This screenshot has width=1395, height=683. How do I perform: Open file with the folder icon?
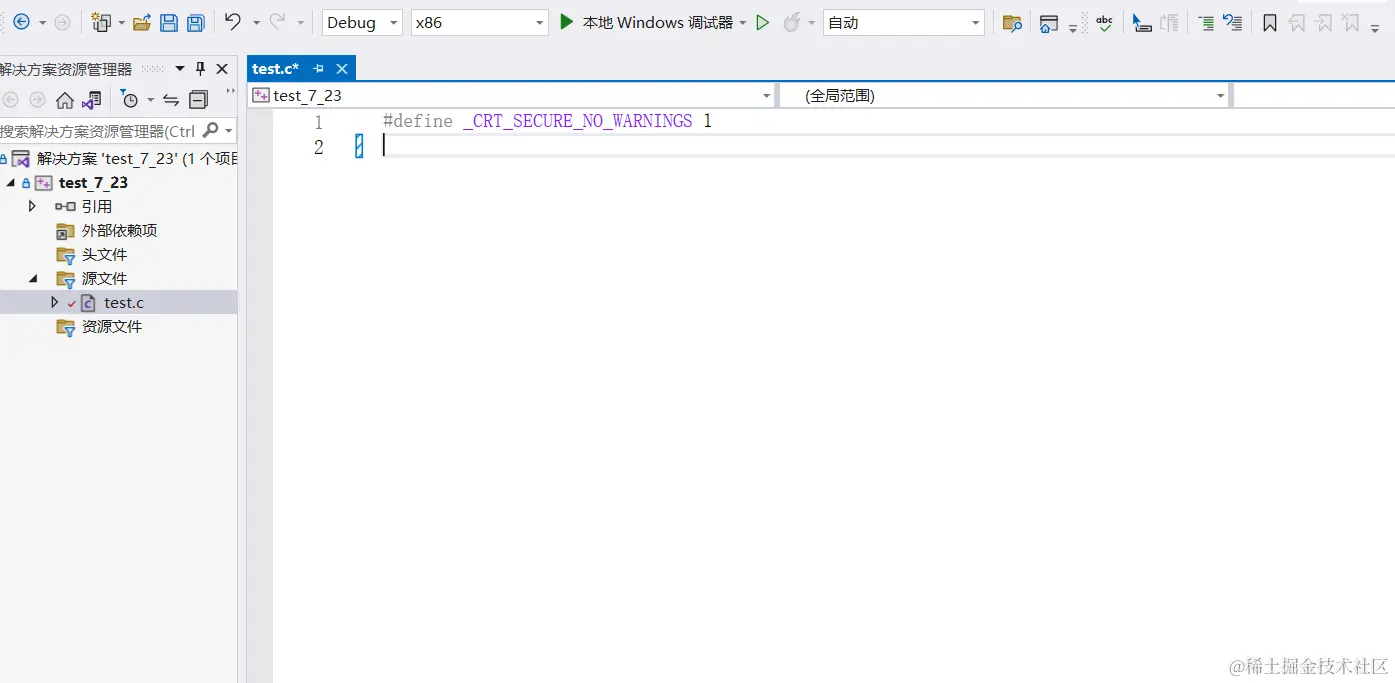[142, 22]
